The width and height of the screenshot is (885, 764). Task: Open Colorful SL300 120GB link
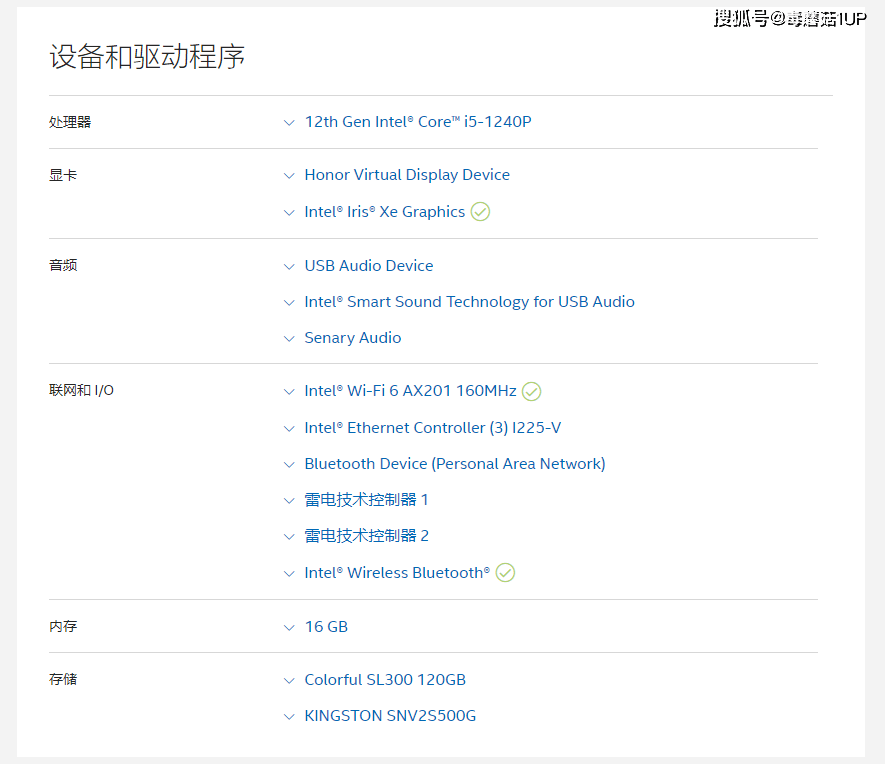[x=385, y=680]
